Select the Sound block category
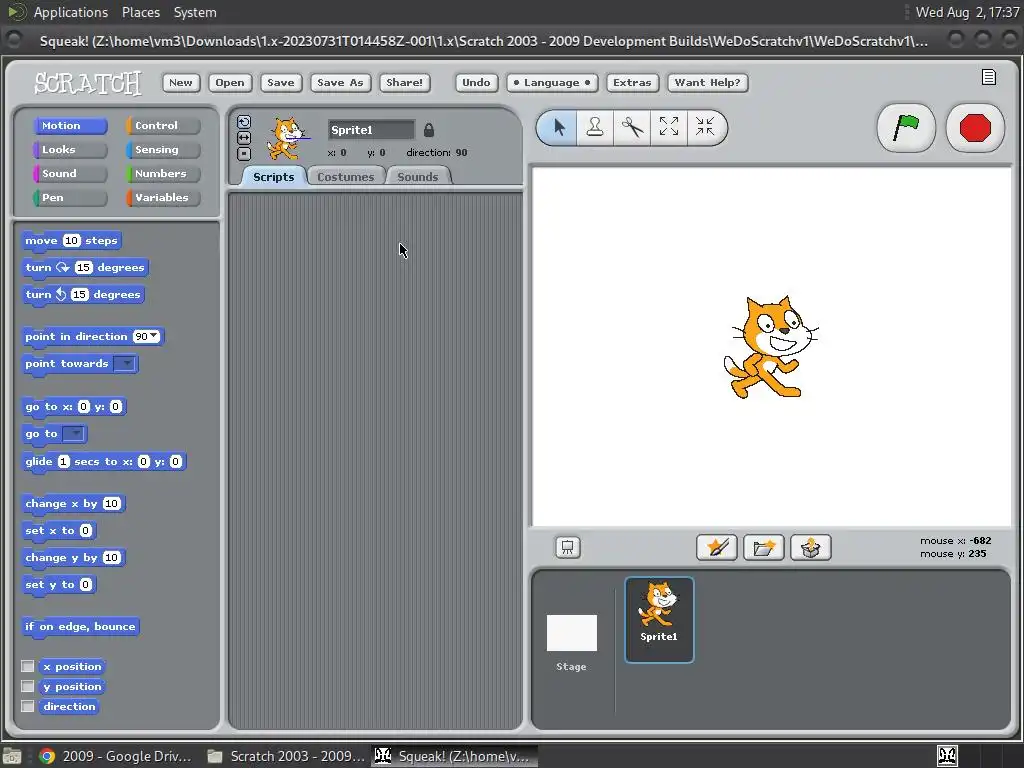Viewport: 1024px width, 768px height. click(x=70, y=174)
